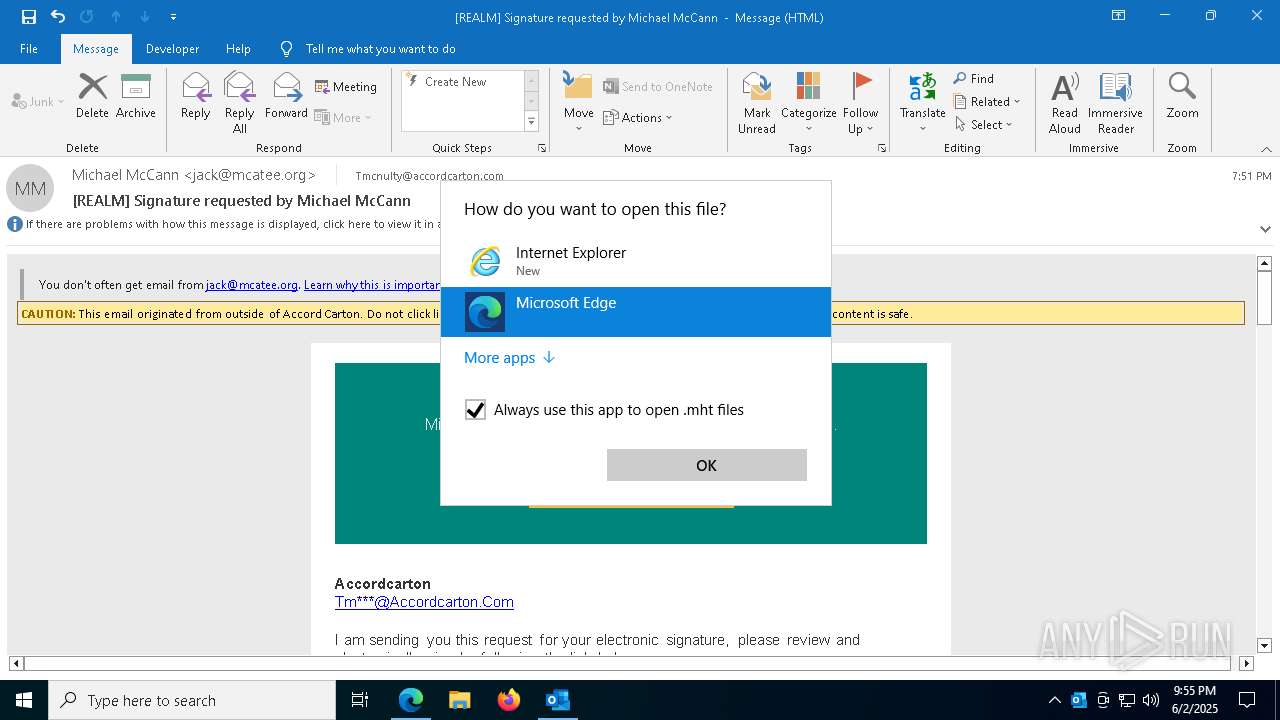
Task: Select Internet Explorer in open-with dialog
Action: coord(636,261)
